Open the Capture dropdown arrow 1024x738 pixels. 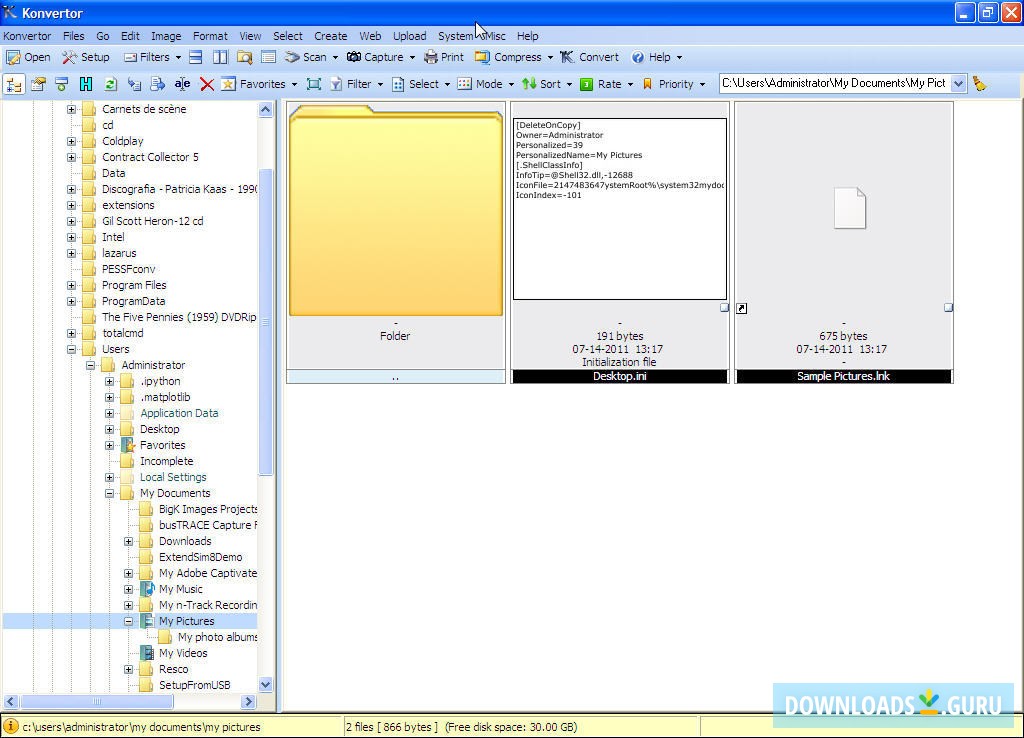(412, 57)
